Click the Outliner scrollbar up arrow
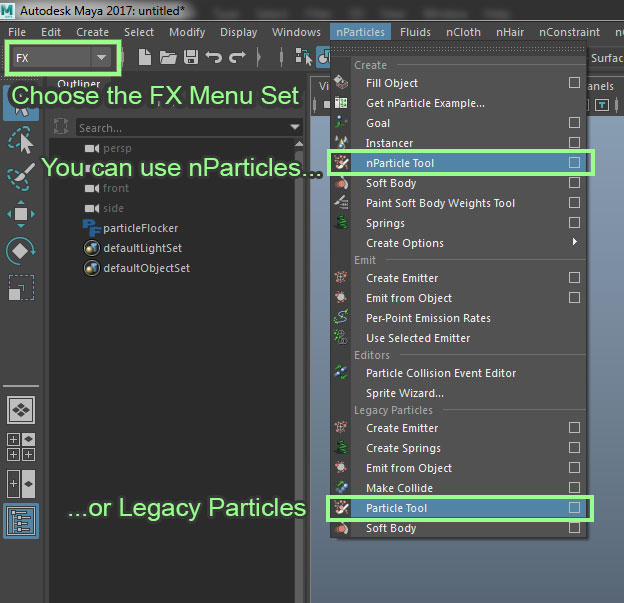 [299, 143]
